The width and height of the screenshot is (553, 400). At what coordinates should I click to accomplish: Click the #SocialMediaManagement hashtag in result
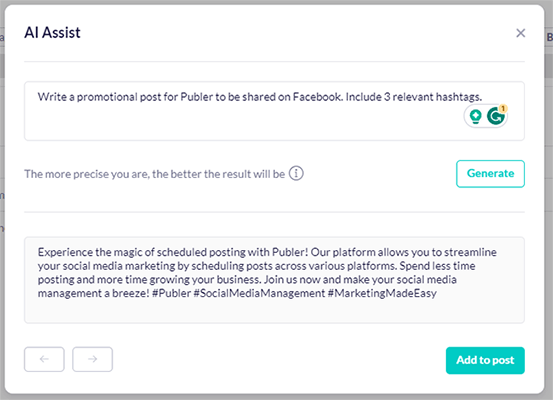point(259,293)
